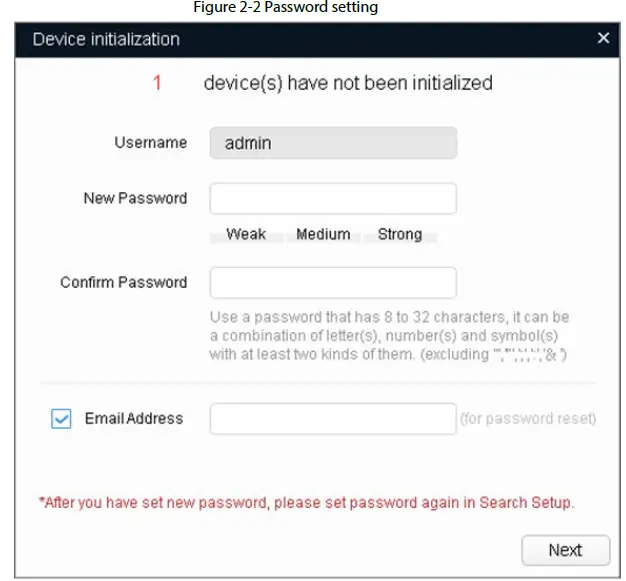Click the New Password label

click(135, 198)
